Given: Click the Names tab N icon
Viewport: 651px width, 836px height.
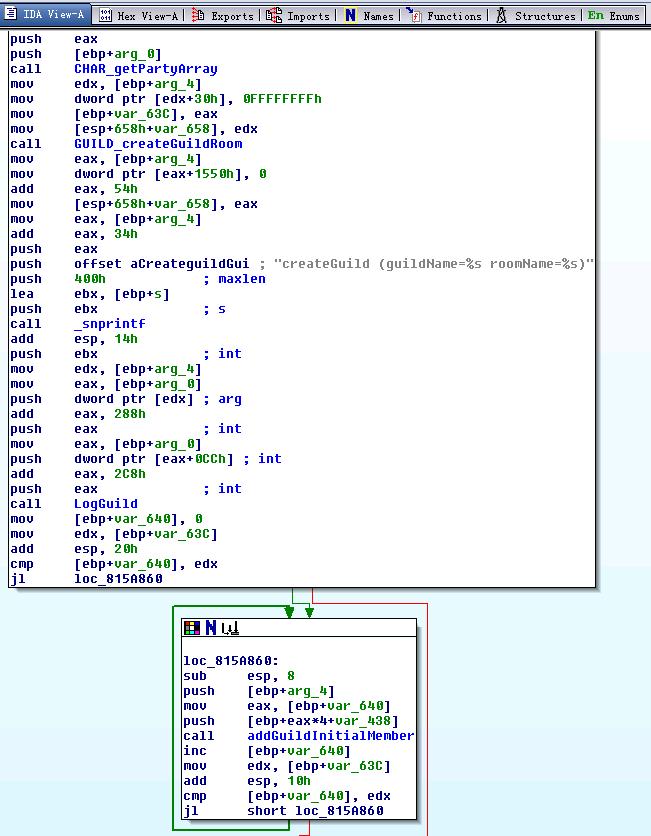Looking at the screenshot, I should click(x=350, y=15).
